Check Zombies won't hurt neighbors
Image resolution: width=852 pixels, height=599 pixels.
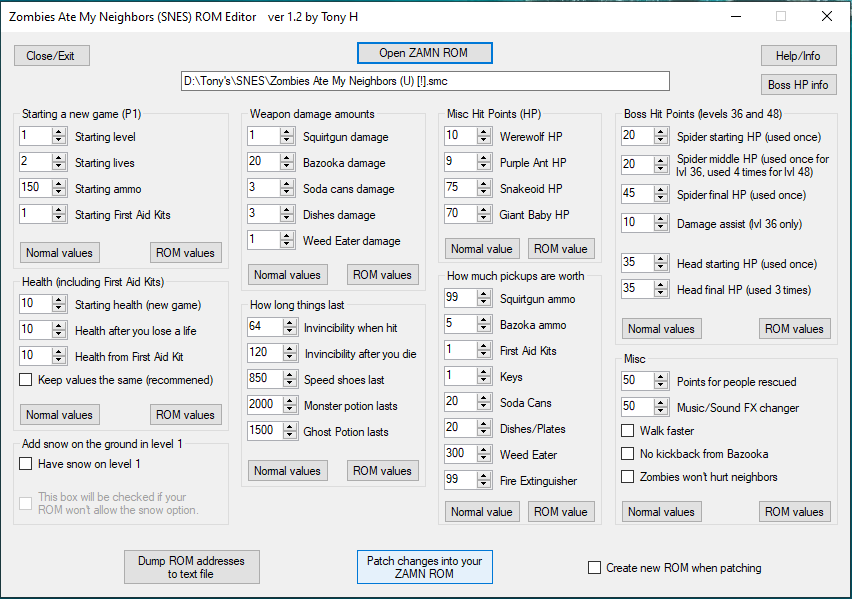click(x=628, y=477)
